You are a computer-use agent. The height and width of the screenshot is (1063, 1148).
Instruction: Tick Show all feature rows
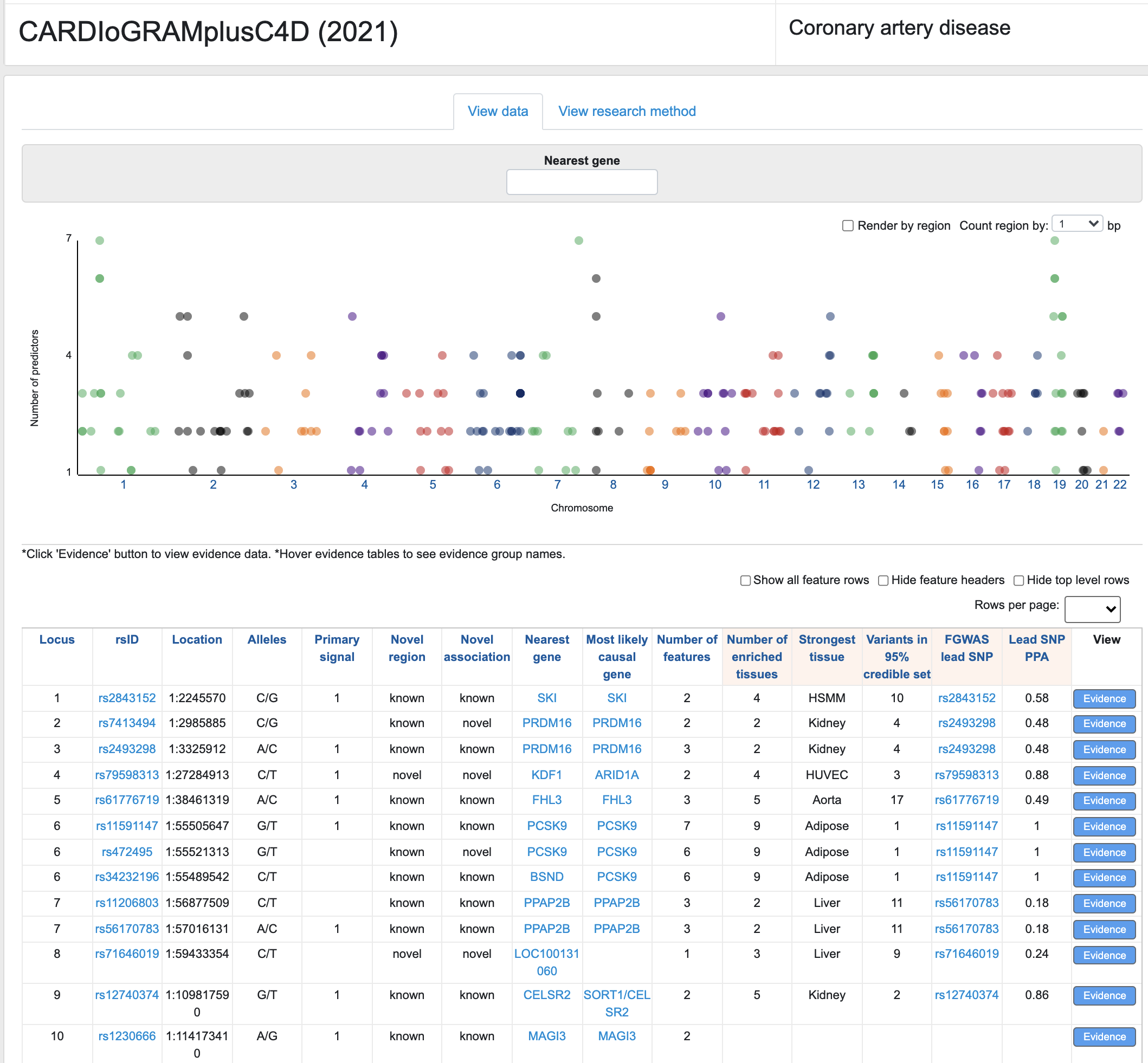click(x=745, y=580)
